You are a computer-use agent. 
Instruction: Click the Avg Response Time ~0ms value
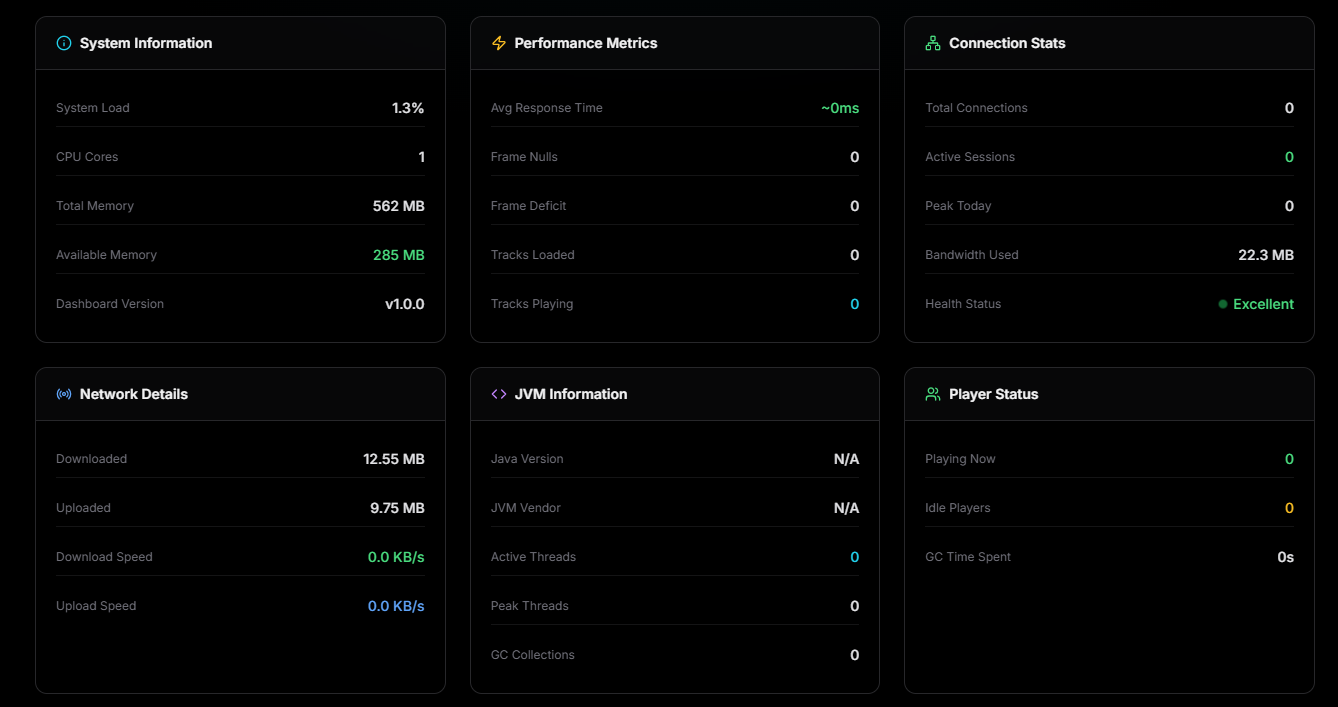pyautogui.click(x=840, y=108)
